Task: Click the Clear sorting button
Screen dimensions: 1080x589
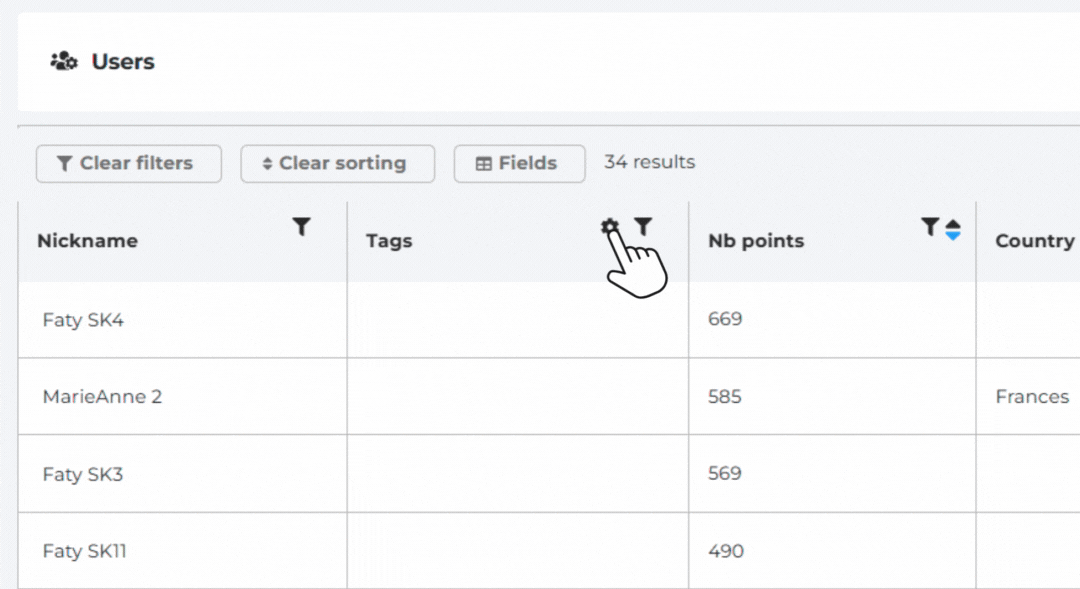Action: pos(337,163)
